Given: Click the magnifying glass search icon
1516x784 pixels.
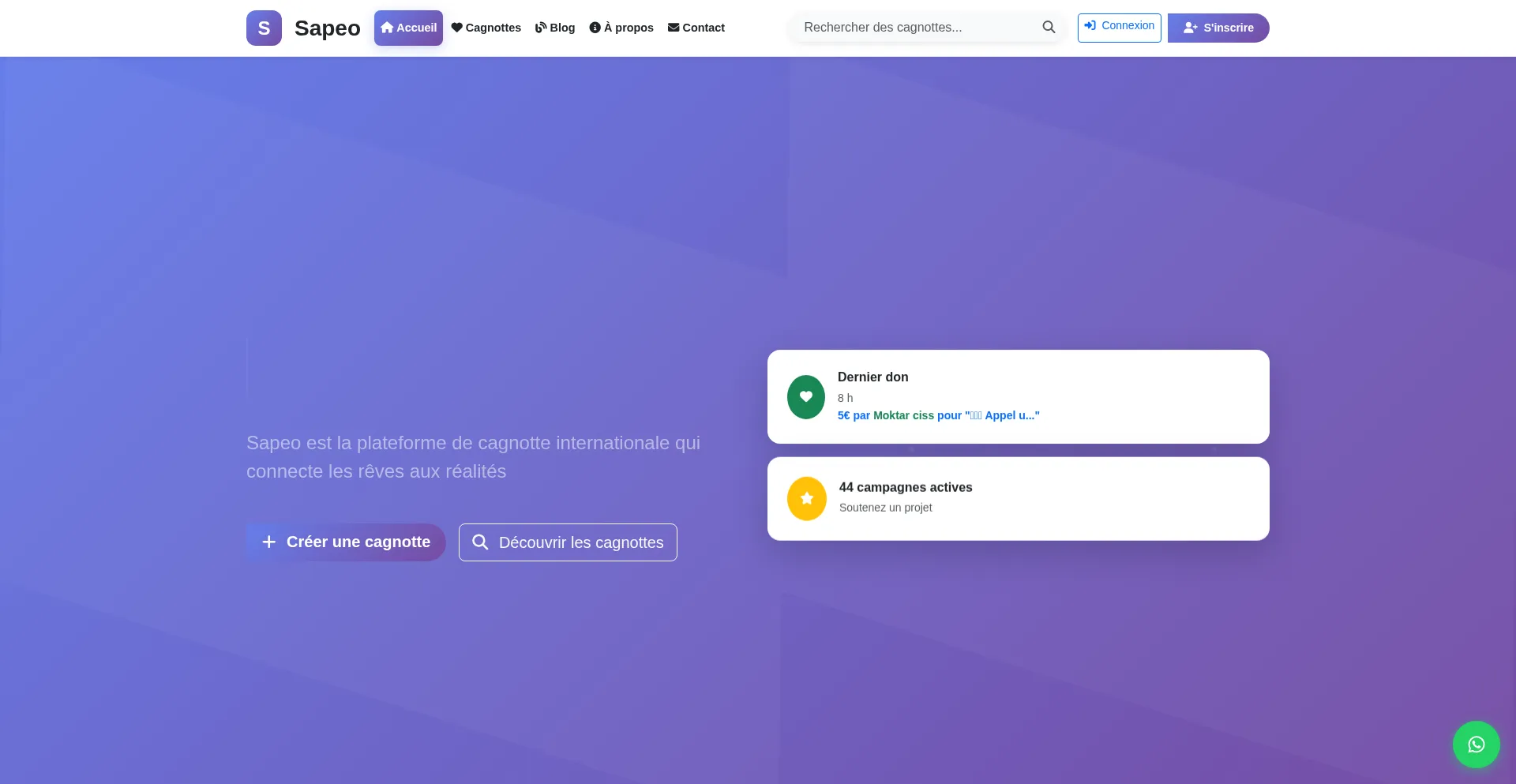Looking at the screenshot, I should click(x=1049, y=27).
